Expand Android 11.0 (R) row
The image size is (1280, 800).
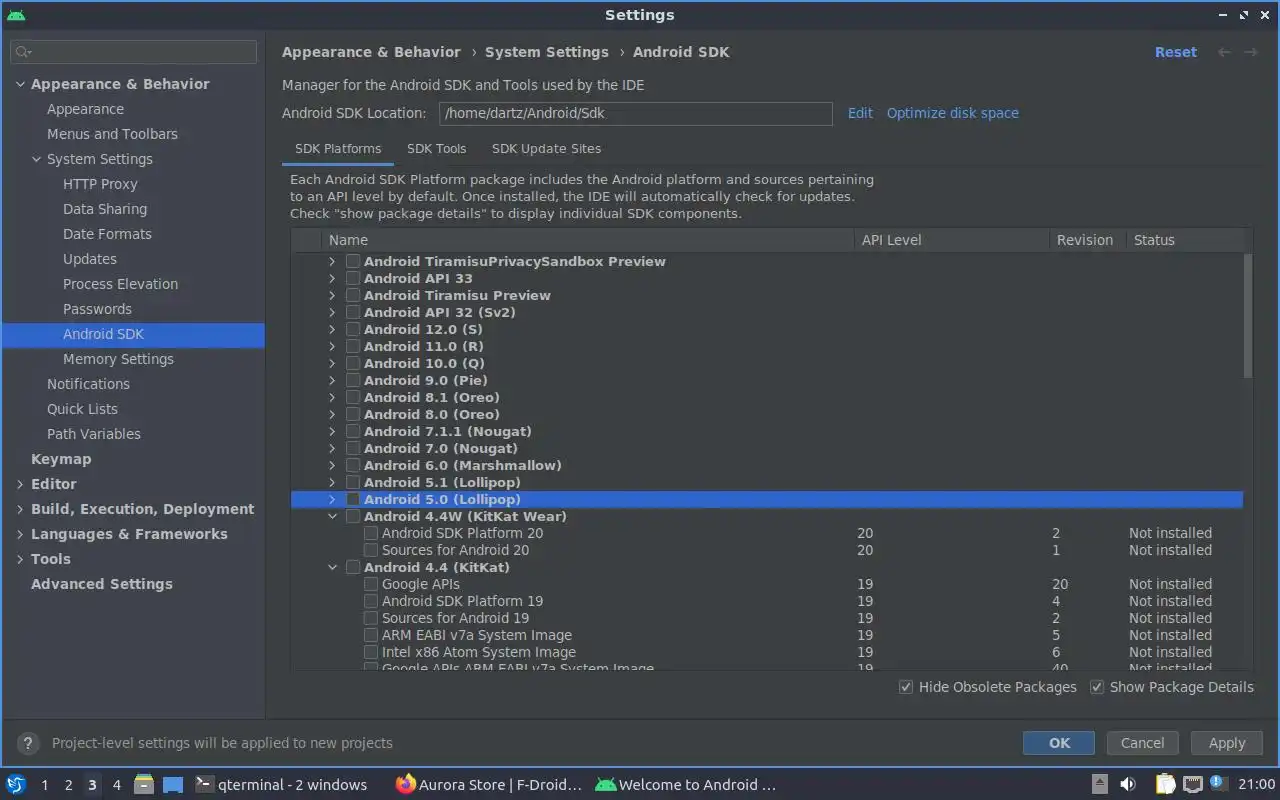coord(332,346)
